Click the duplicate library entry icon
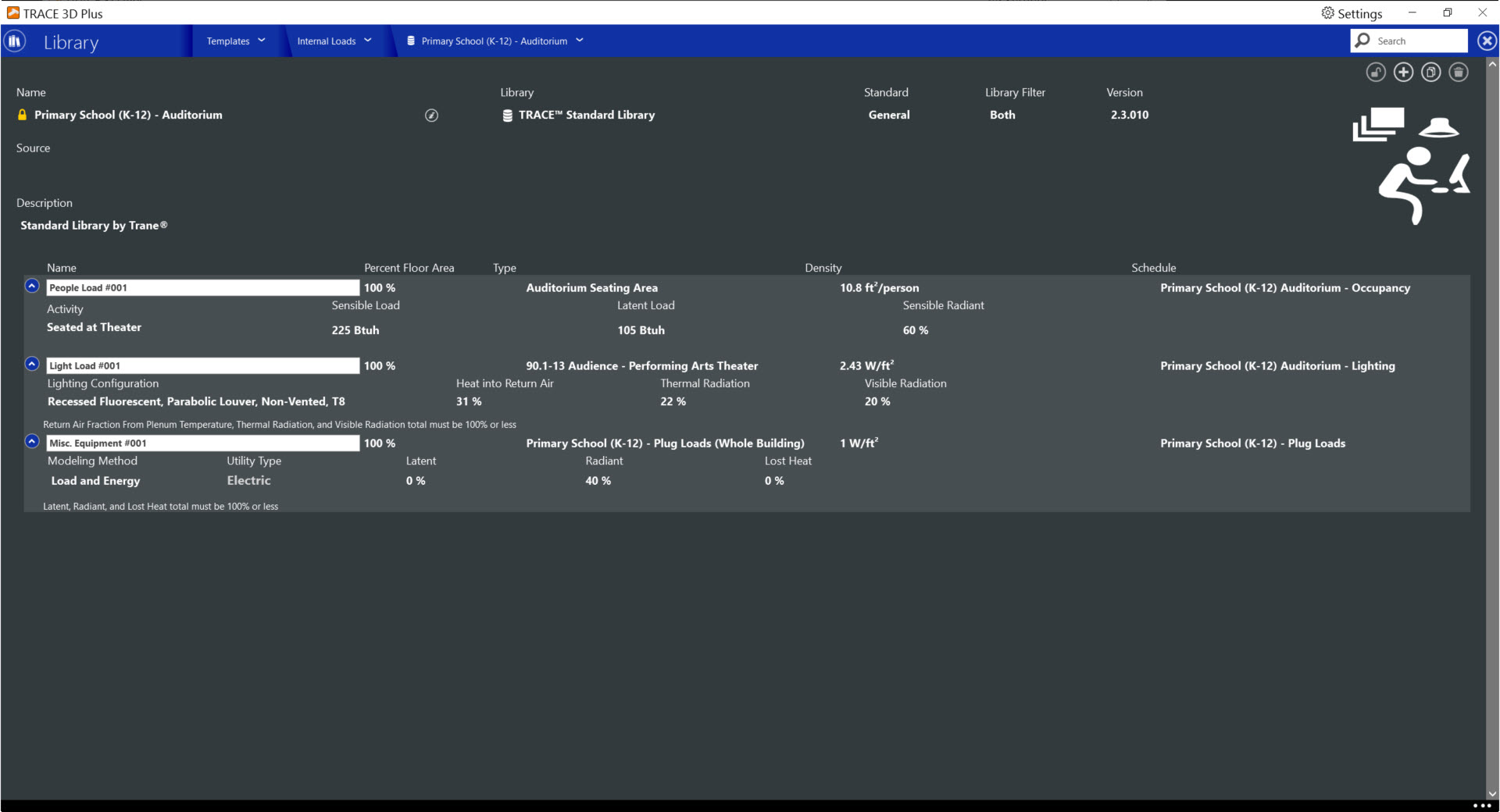 [1431, 72]
